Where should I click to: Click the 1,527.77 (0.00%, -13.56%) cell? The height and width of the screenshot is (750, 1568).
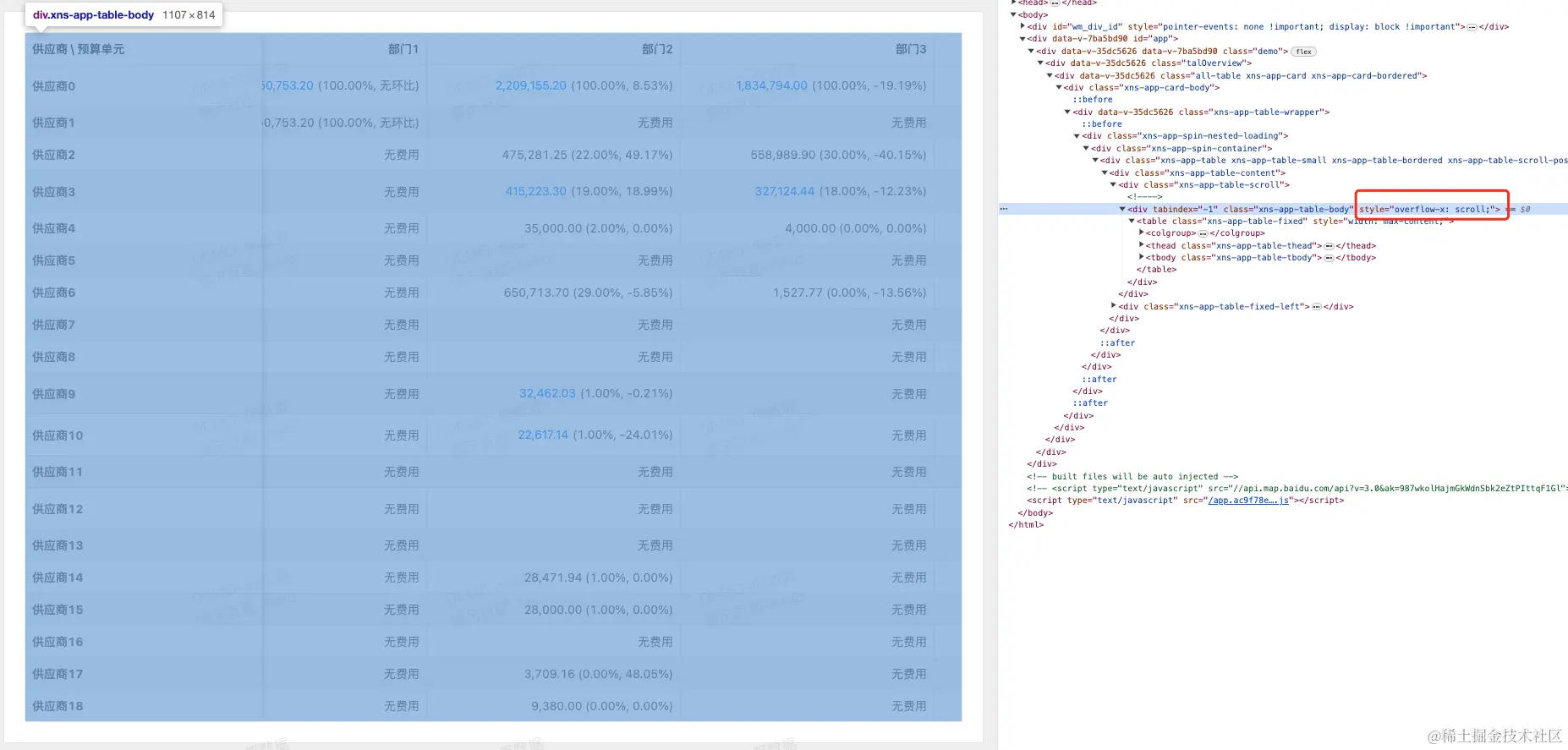tap(849, 293)
